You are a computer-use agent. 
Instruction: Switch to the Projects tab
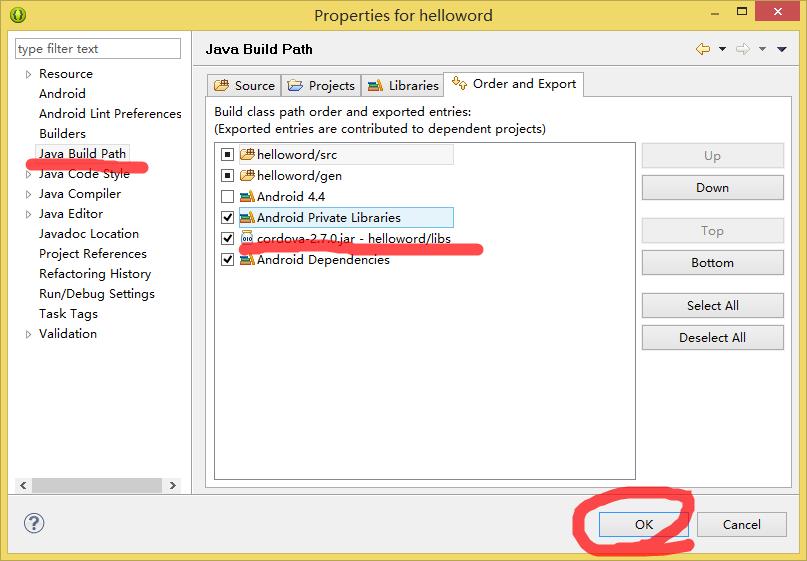[x=321, y=85]
